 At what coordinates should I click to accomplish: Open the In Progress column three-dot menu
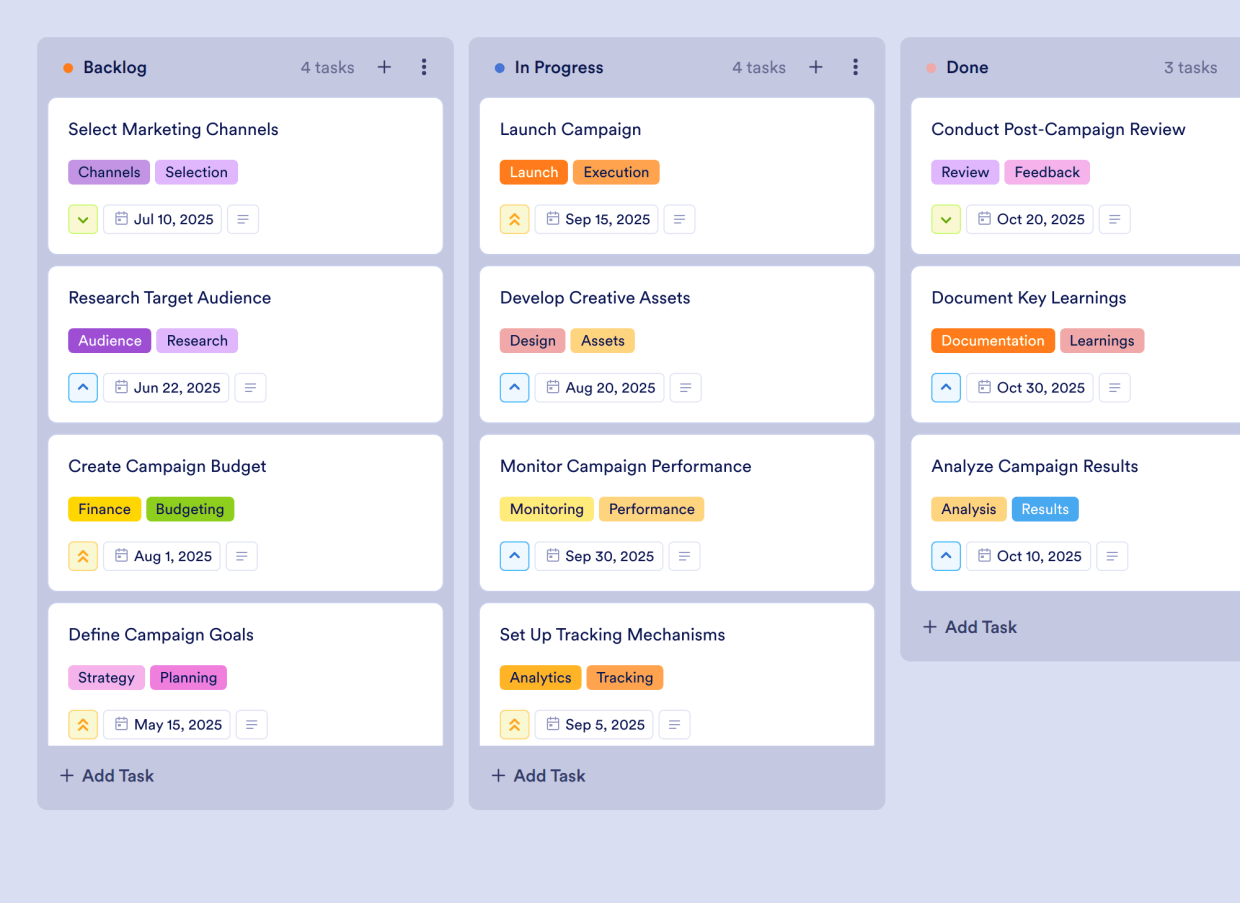click(x=856, y=67)
